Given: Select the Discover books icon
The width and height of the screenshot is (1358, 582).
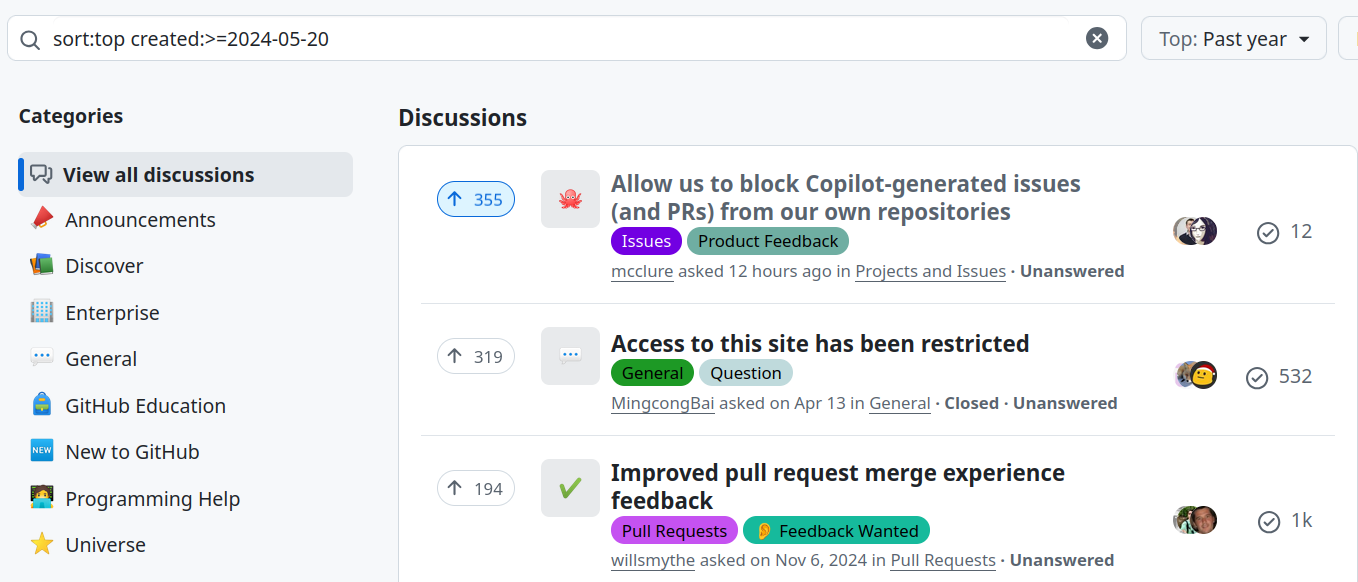Looking at the screenshot, I should pos(41,265).
